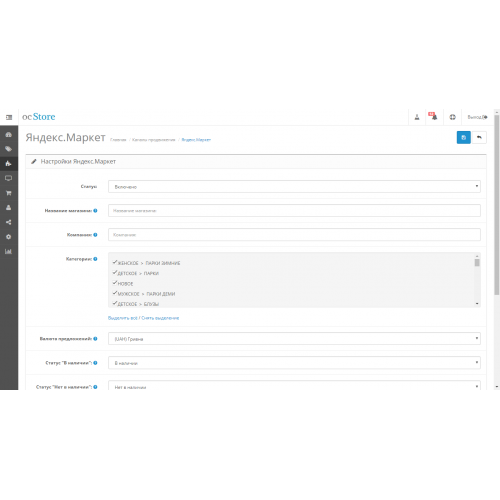The image size is (500, 500).
Task: Open the Design monitor icon in the sidebar
Action: pyautogui.click(x=9, y=178)
